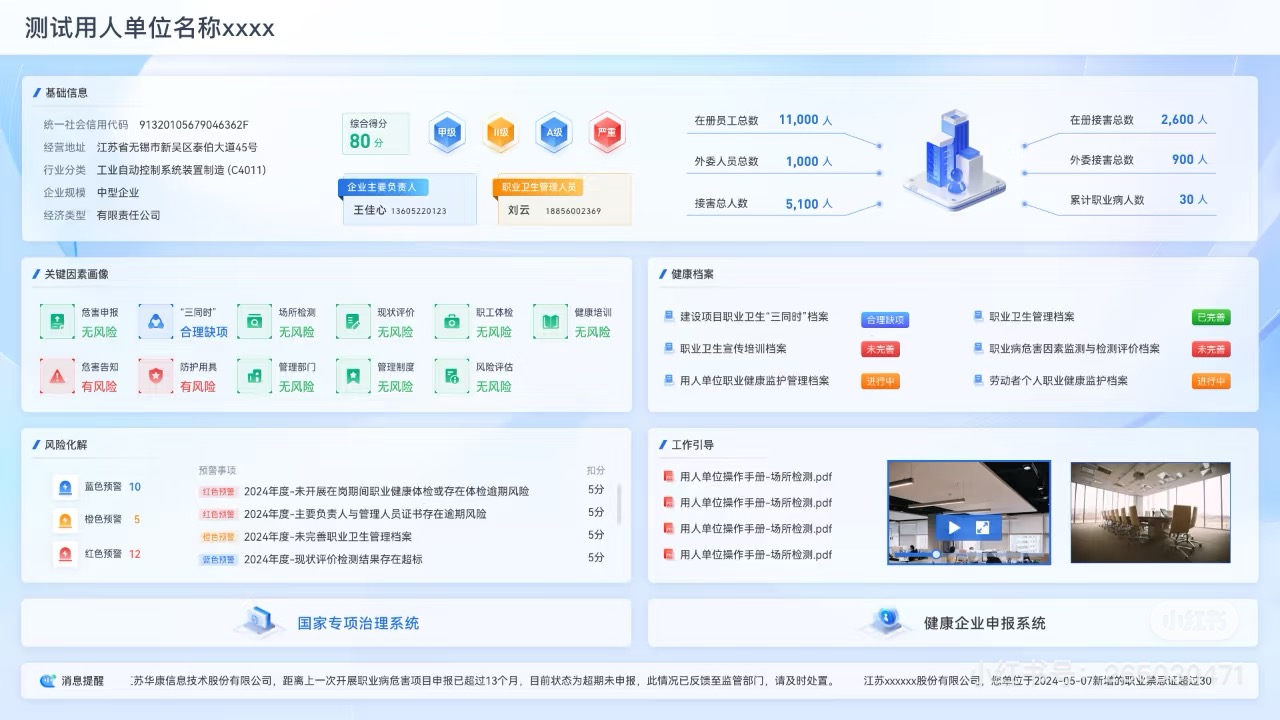Click the 企业主要负责人 card 王佳心

408,199
